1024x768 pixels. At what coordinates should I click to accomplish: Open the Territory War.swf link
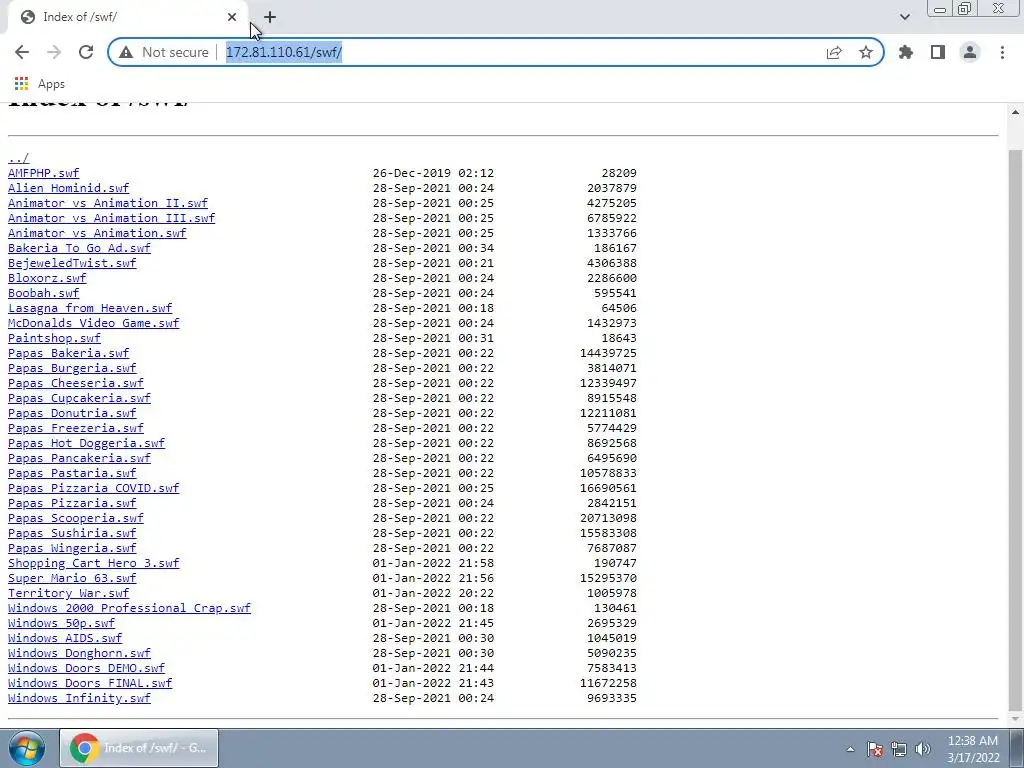point(69,594)
